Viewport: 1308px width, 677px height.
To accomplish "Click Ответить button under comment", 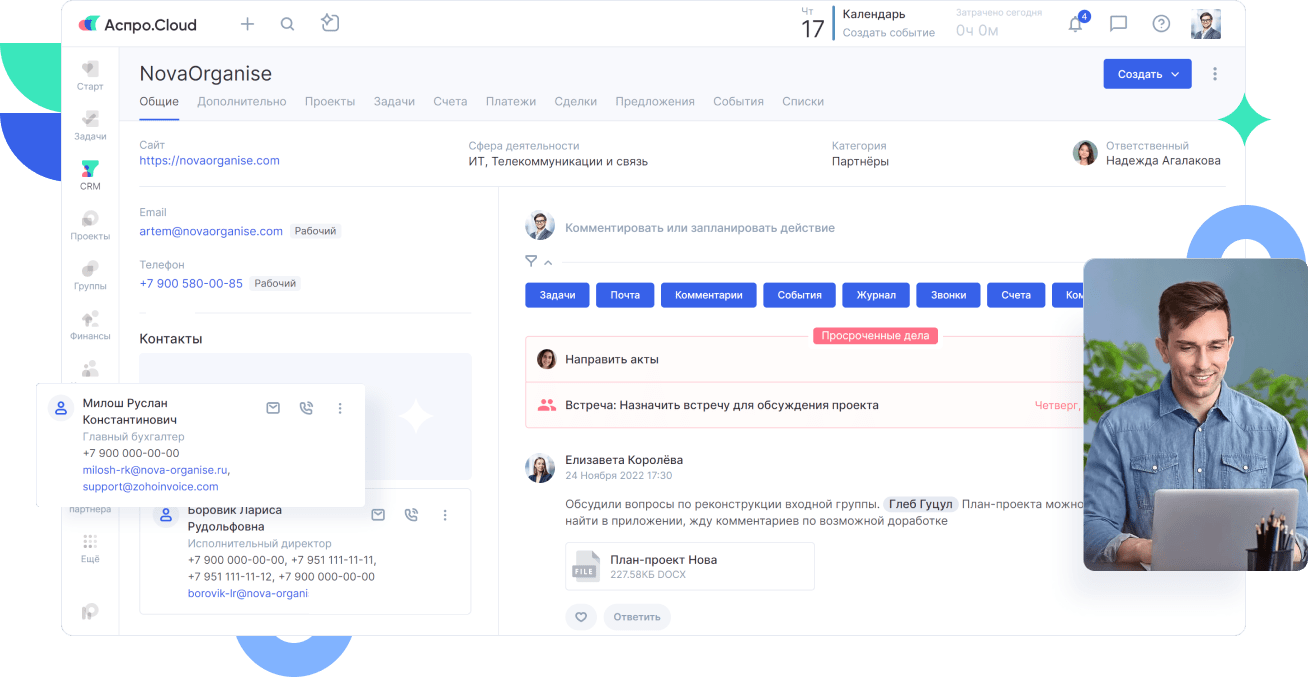I will coord(636,617).
